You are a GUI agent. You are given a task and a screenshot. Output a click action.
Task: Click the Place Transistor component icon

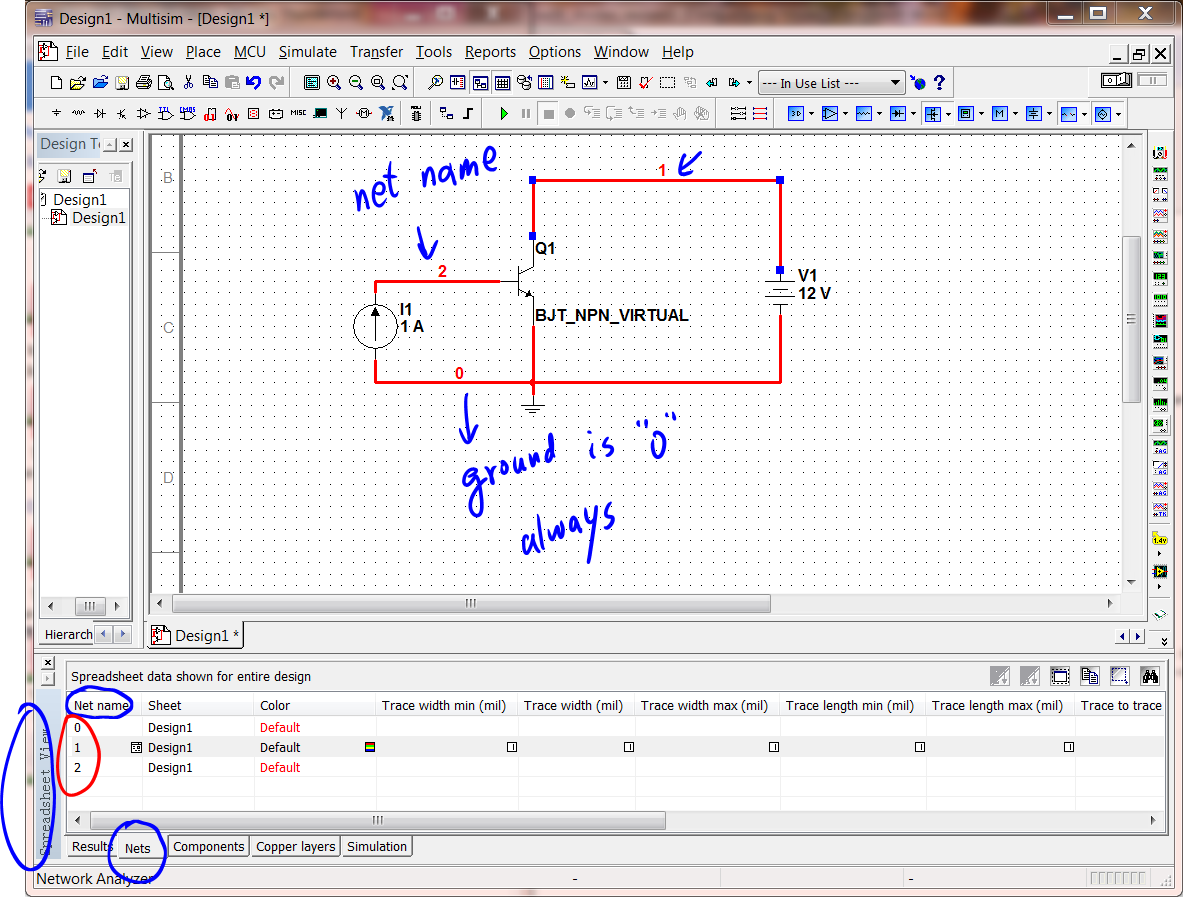click(120, 113)
